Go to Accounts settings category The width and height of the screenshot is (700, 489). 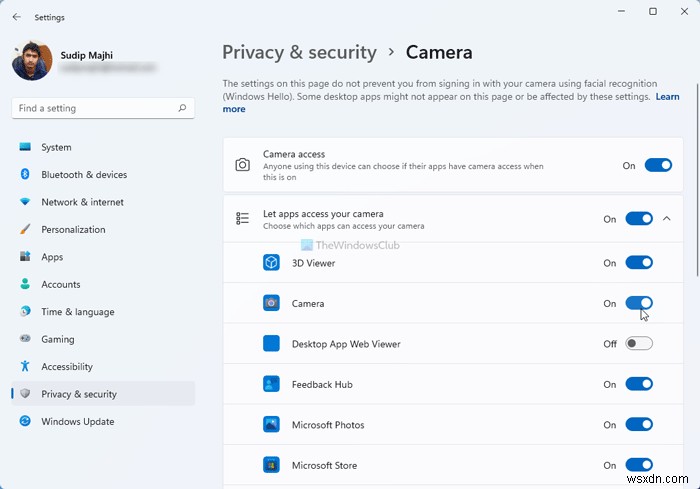(60, 284)
